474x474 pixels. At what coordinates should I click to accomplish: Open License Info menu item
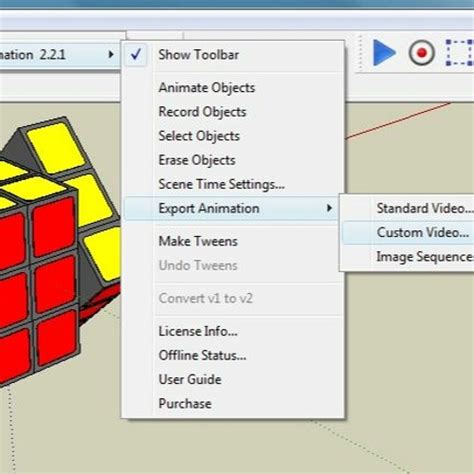point(233,331)
